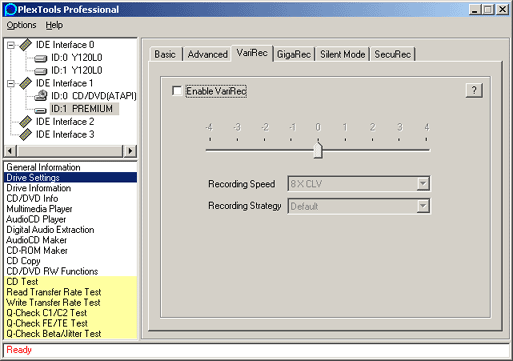Select the VariRec tab
Screen dimensions: 513x361
click(252, 53)
